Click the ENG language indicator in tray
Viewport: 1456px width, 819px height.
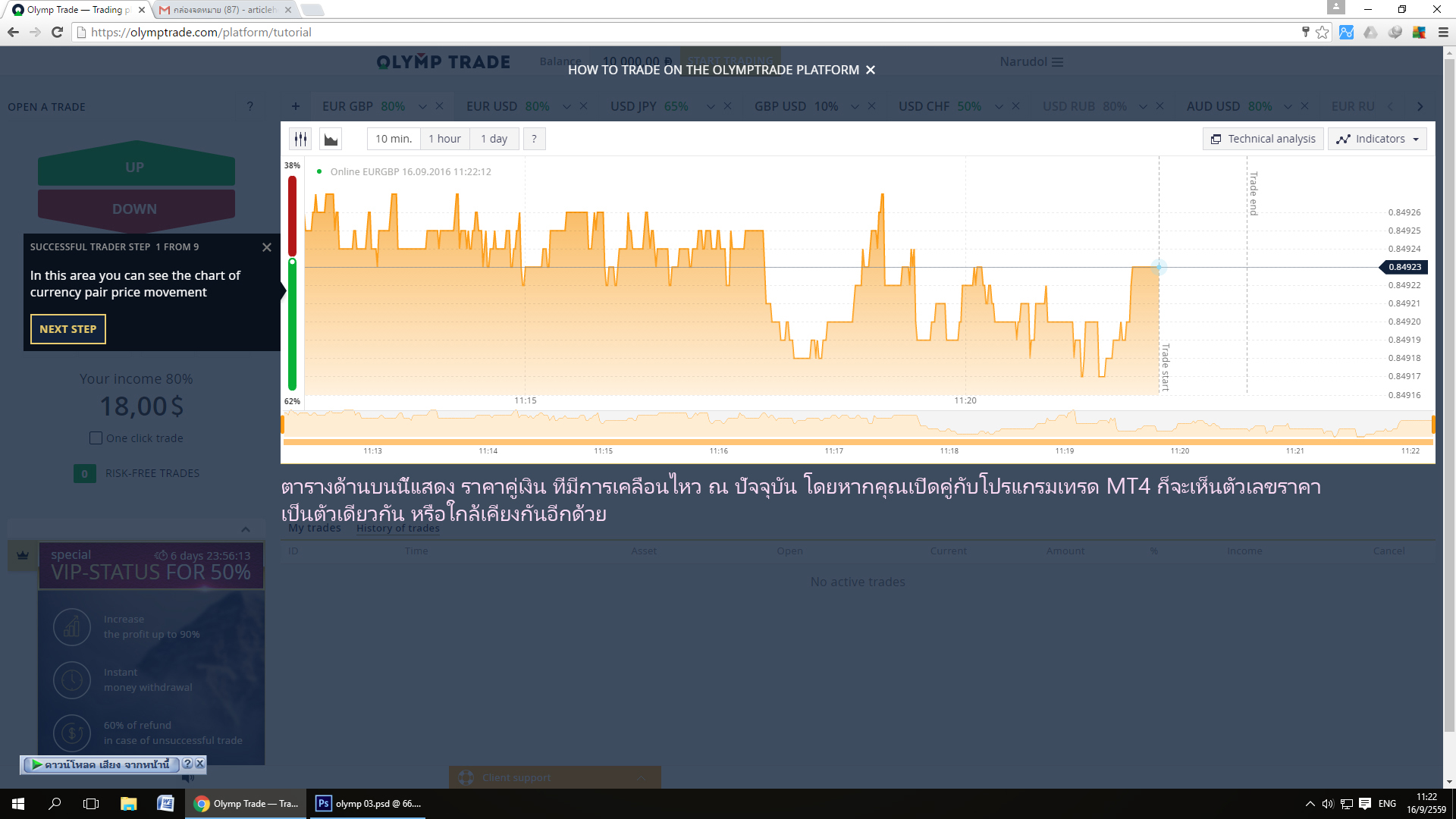[1387, 804]
